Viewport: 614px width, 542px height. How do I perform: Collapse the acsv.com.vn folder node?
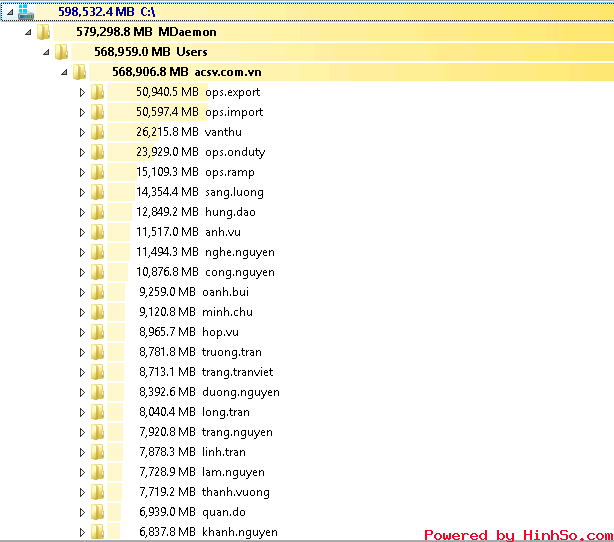point(64,72)
